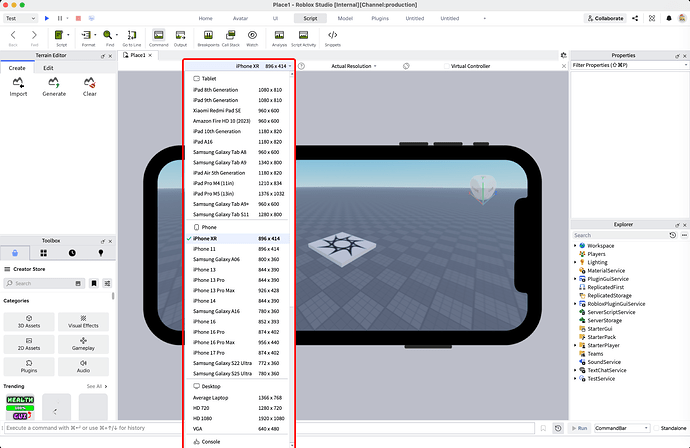This screenshot has width=690, height=448.
Task: Open the Breakpoints panel icon
Action: (208, 35)
